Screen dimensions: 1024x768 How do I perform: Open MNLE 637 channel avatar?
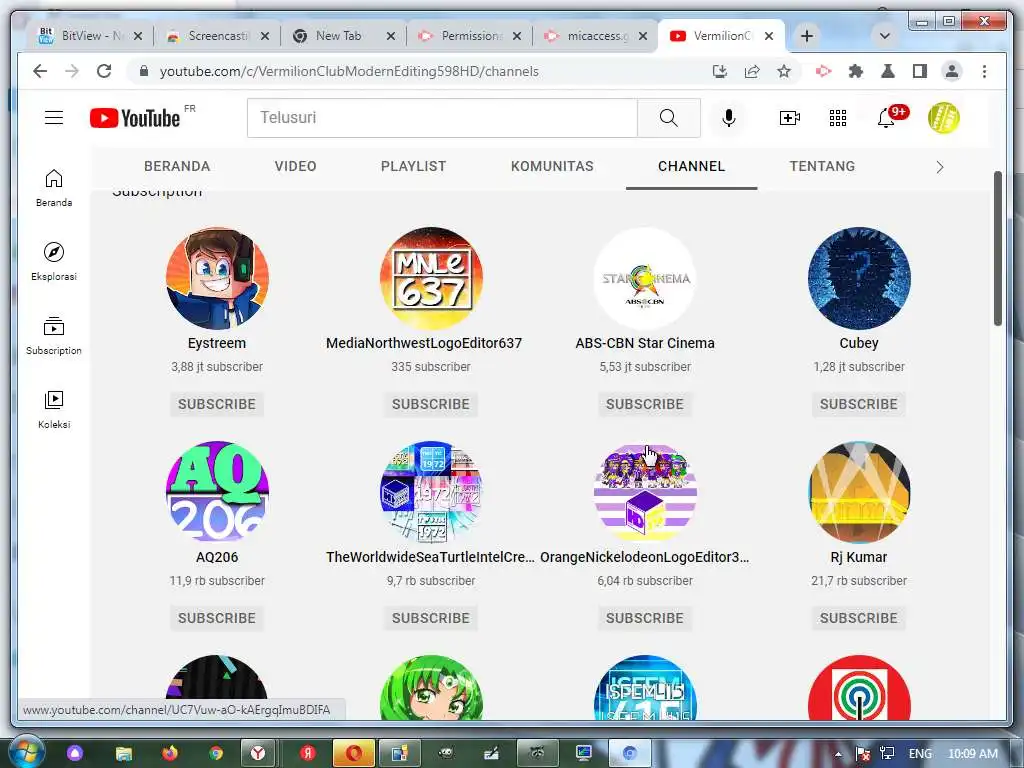[x=431, y=278]
